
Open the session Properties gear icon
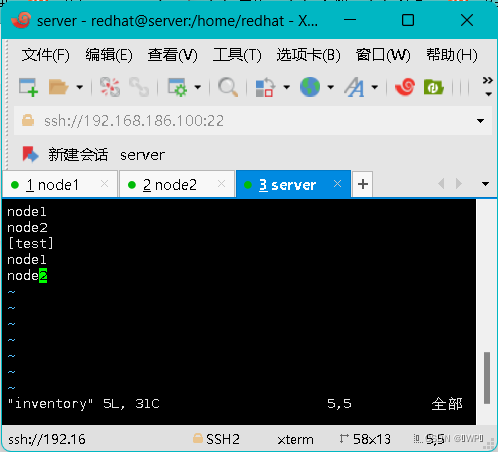[177, 87]
